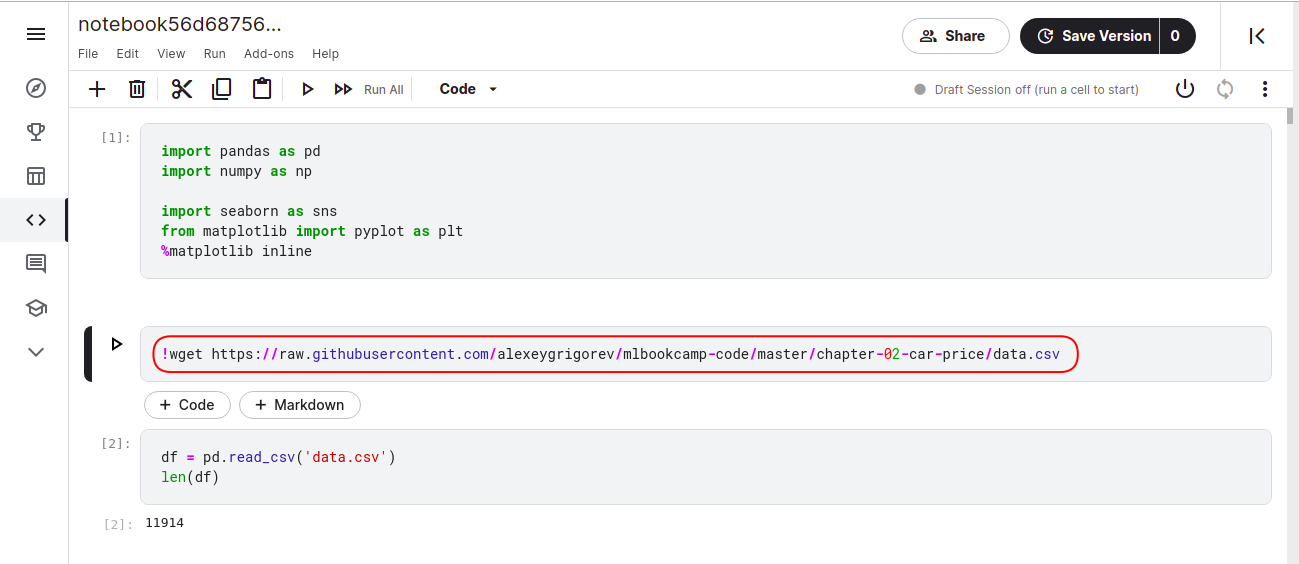Open Competitions trophy icon in sidebar

pyautogui.click(x=36, y=132)
